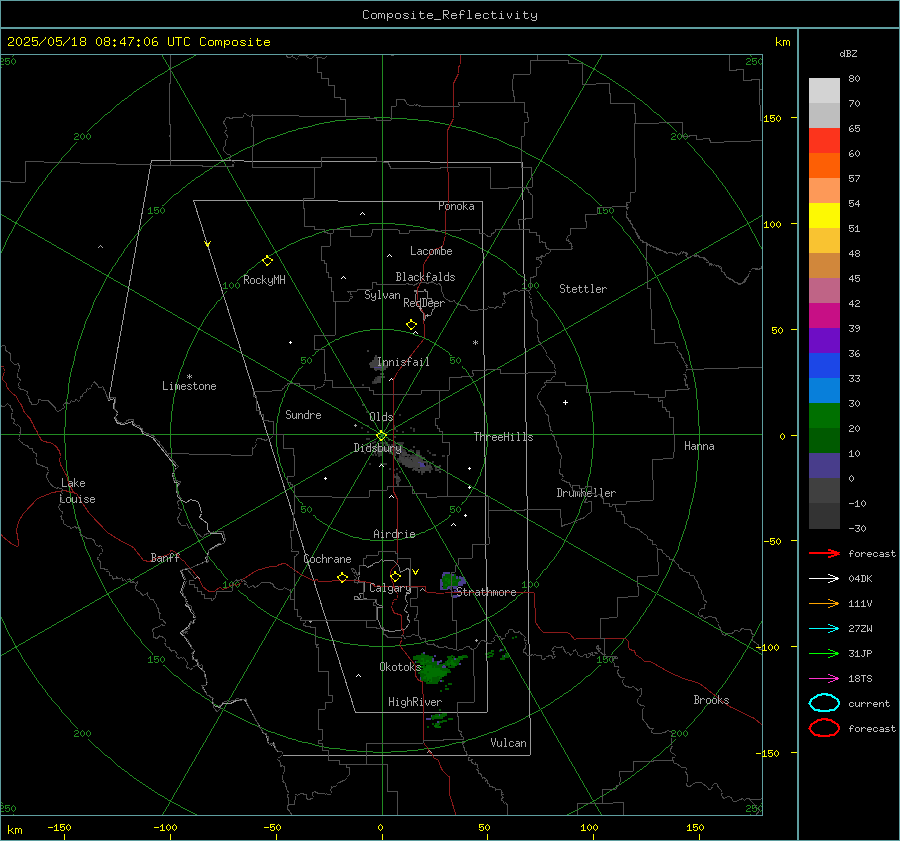This screenshot has height=841, width=900.
Task: Click the Brooks label
Action: point(711,700)
